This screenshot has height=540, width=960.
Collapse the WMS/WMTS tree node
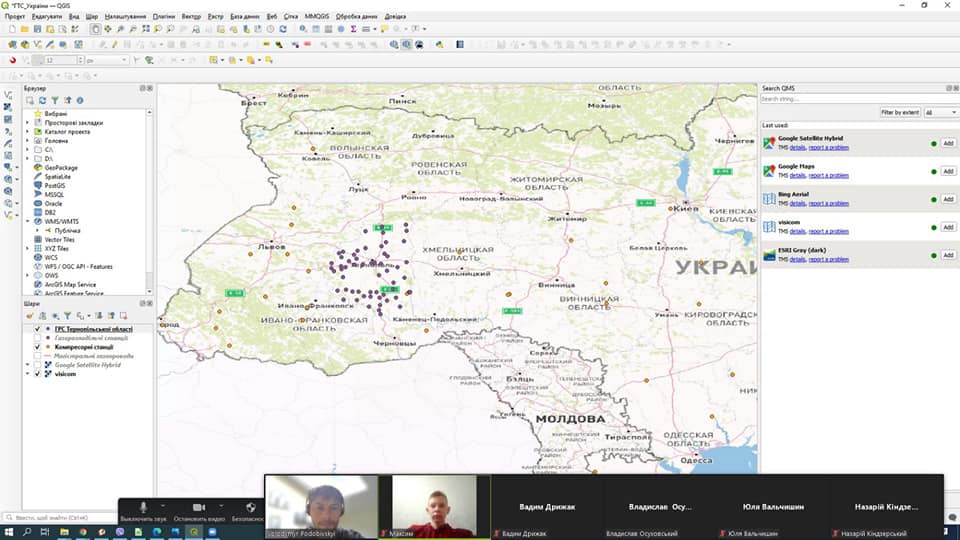pyautogui.click(x=27, y=222)
